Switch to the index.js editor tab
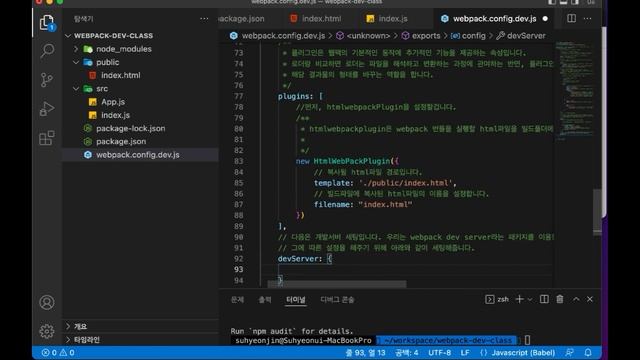The image size is (640, 360). (387, 19)
